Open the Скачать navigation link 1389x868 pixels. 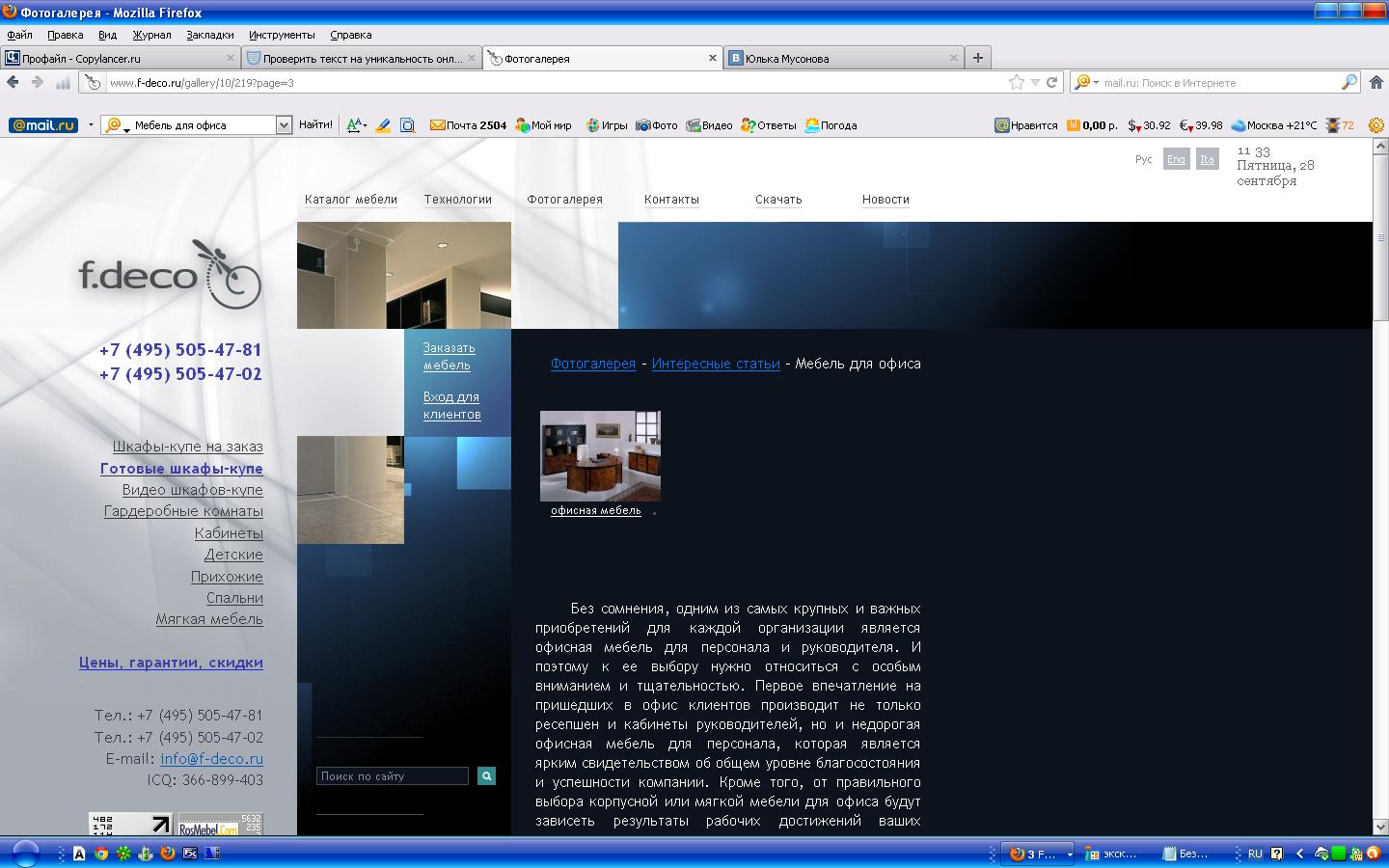coord(778,200)
